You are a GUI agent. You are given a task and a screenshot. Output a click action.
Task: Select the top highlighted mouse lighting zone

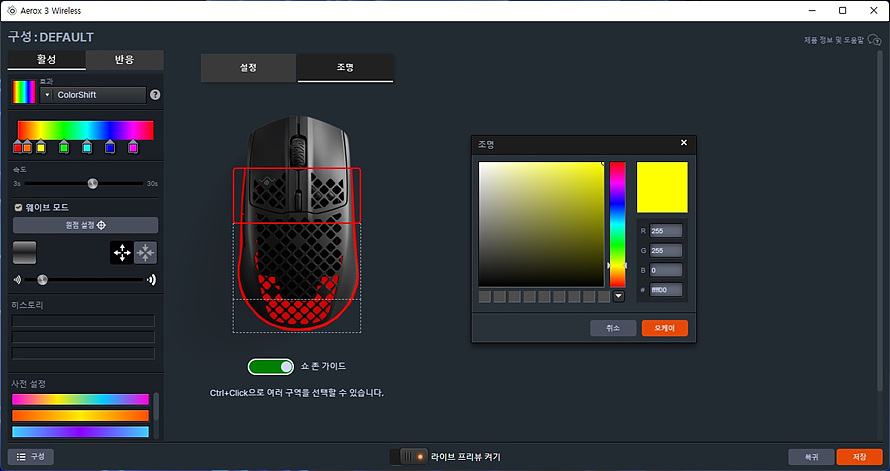tap(297, 195)
